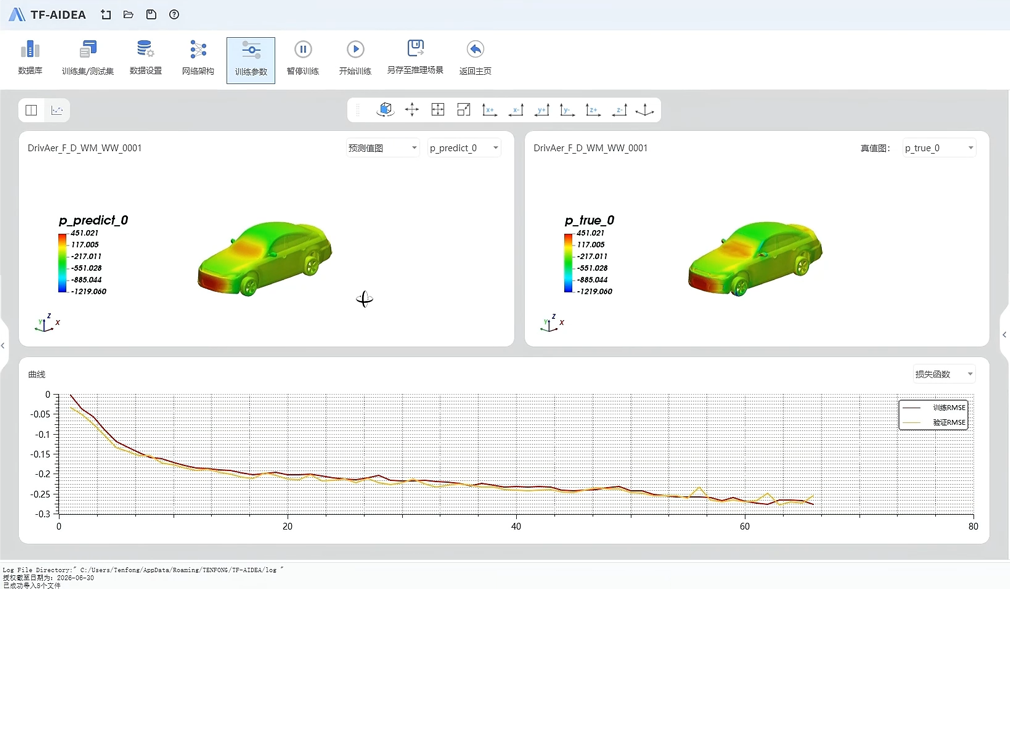
Task: Set view to X+ axis direction
Action: click(x=489, y=110)
